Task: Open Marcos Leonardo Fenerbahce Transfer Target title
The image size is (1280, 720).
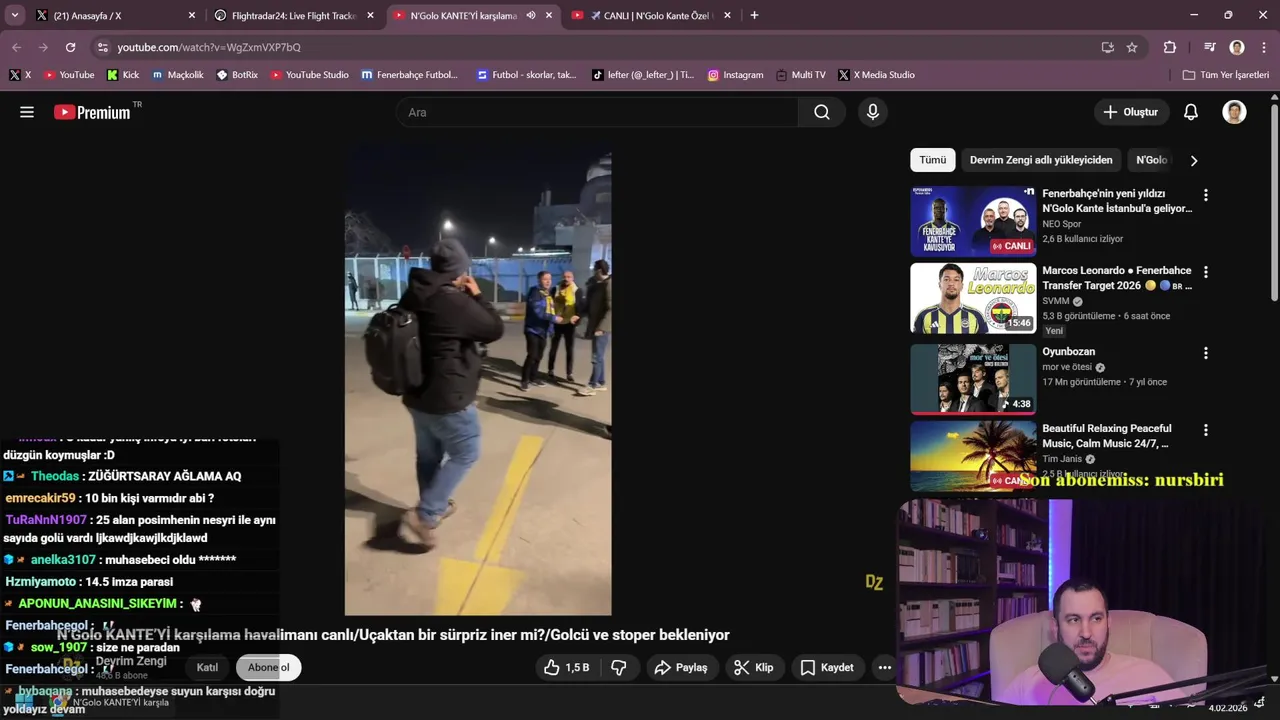Action: (x=1117, y=278)
